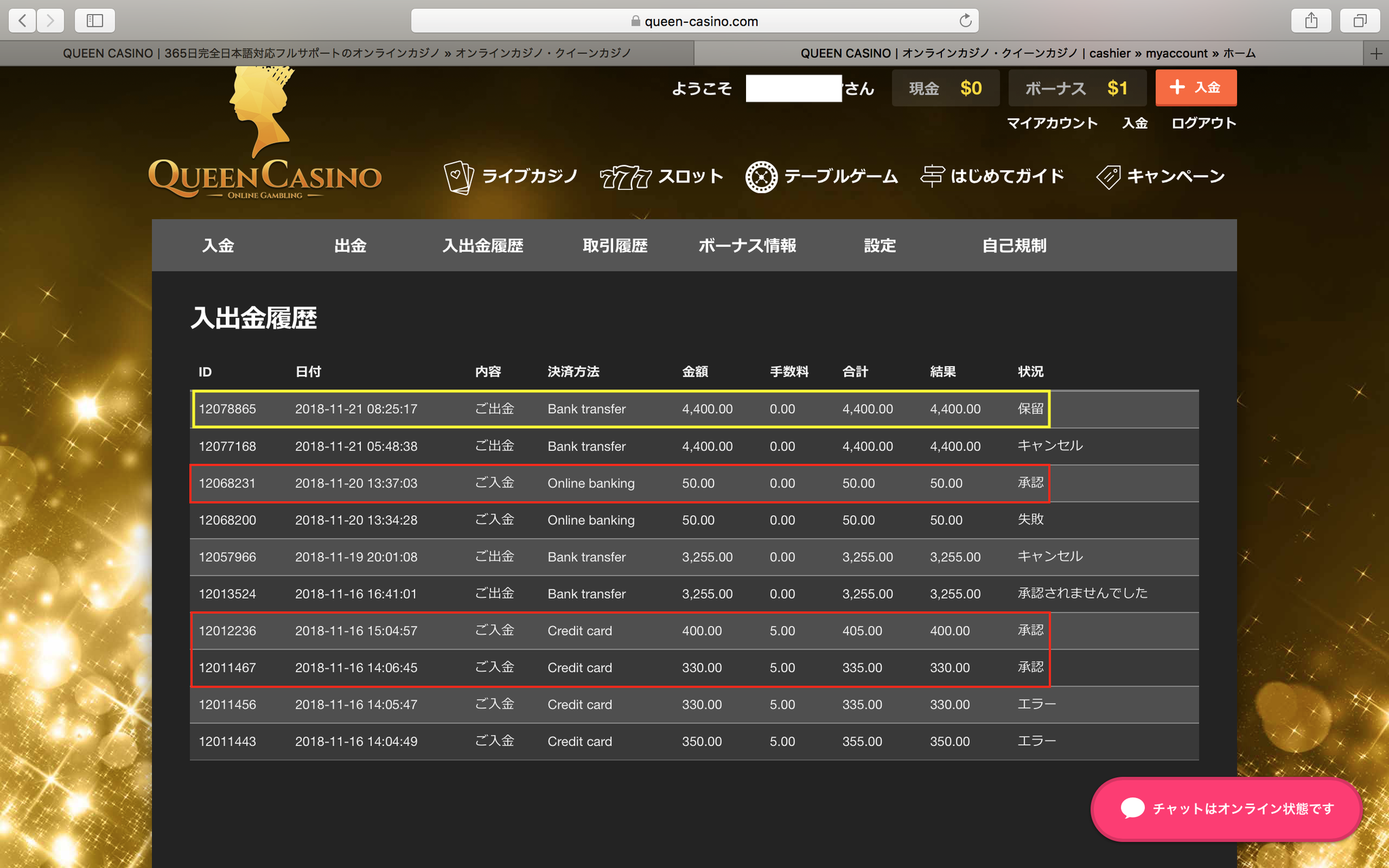
Task: Click transaction ID 12011443
Action: tap(227, 742)
